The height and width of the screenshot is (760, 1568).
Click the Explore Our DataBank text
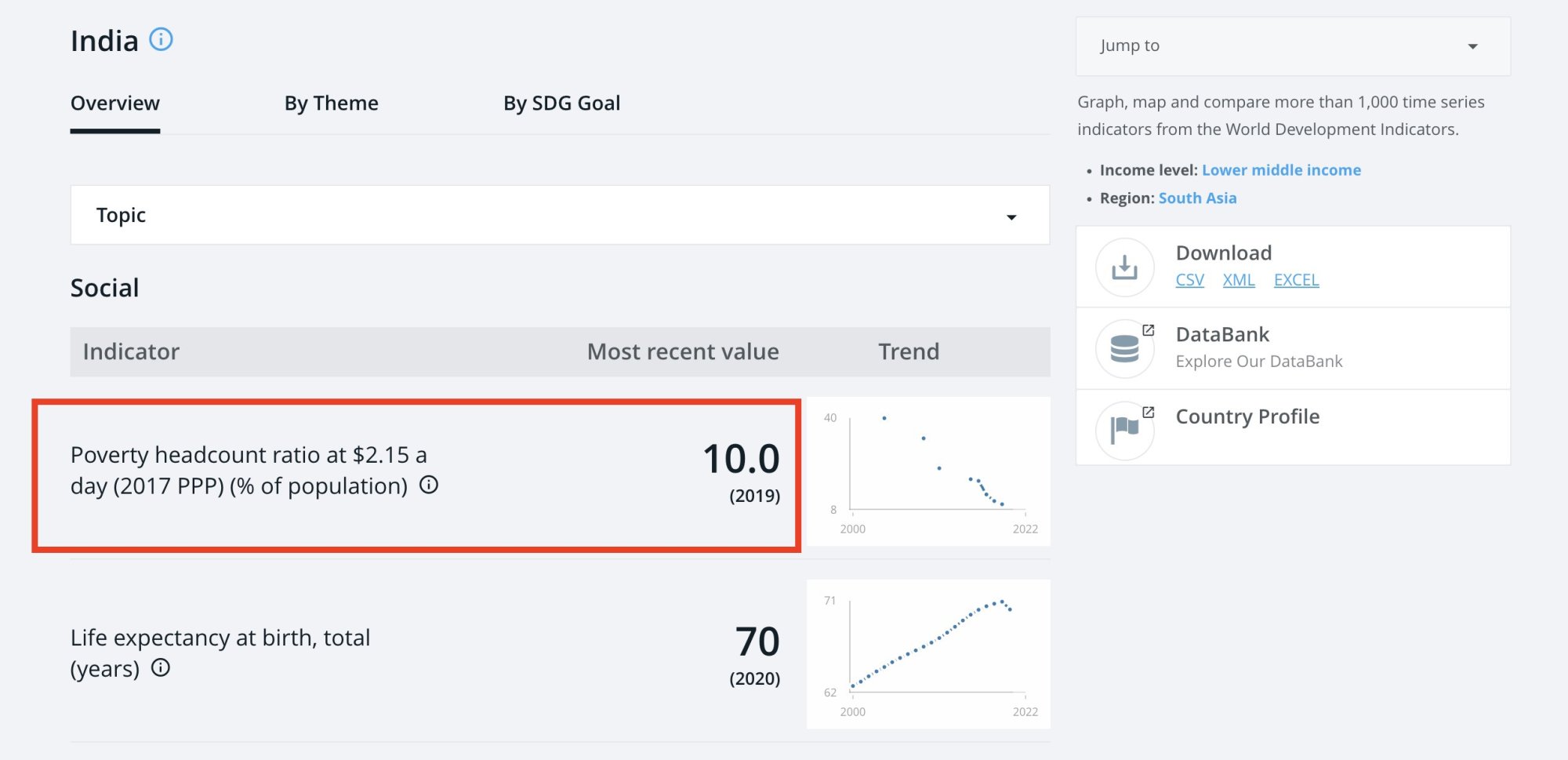coord(1259,362)
